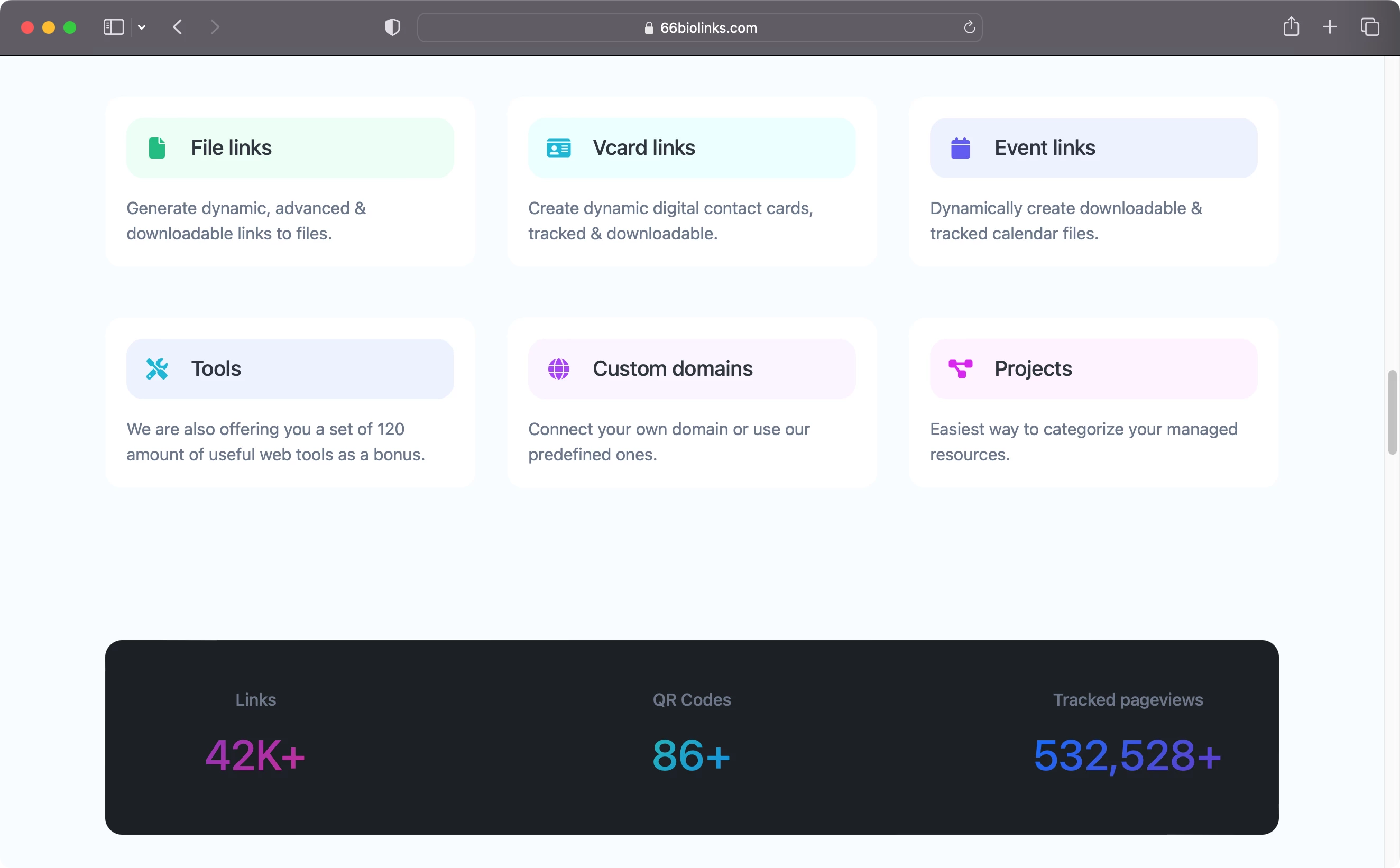Click the Links 42K+ statistic
1400x868 pixels.
click(x=255, y=755)
